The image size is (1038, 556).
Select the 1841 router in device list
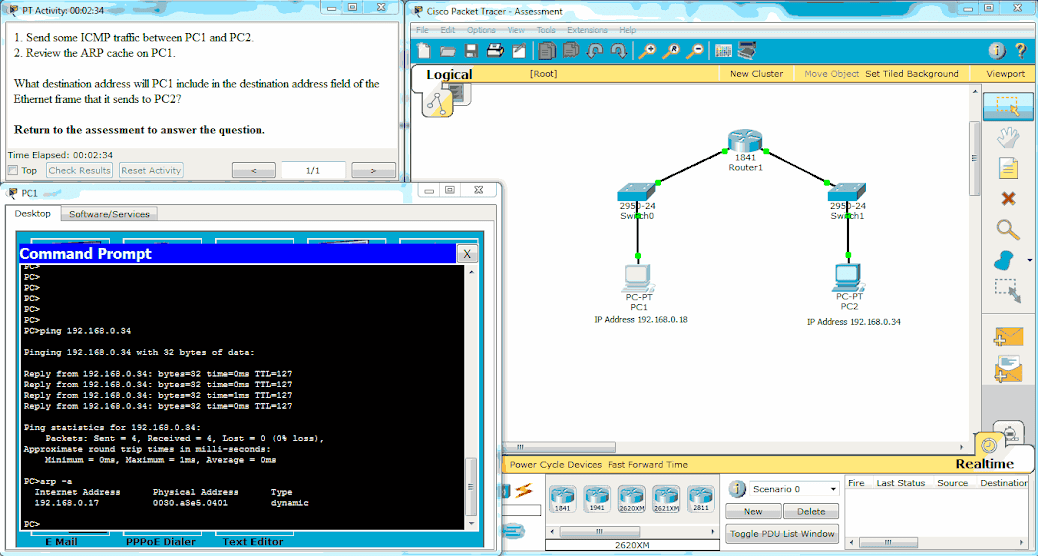tap(563, 499)
